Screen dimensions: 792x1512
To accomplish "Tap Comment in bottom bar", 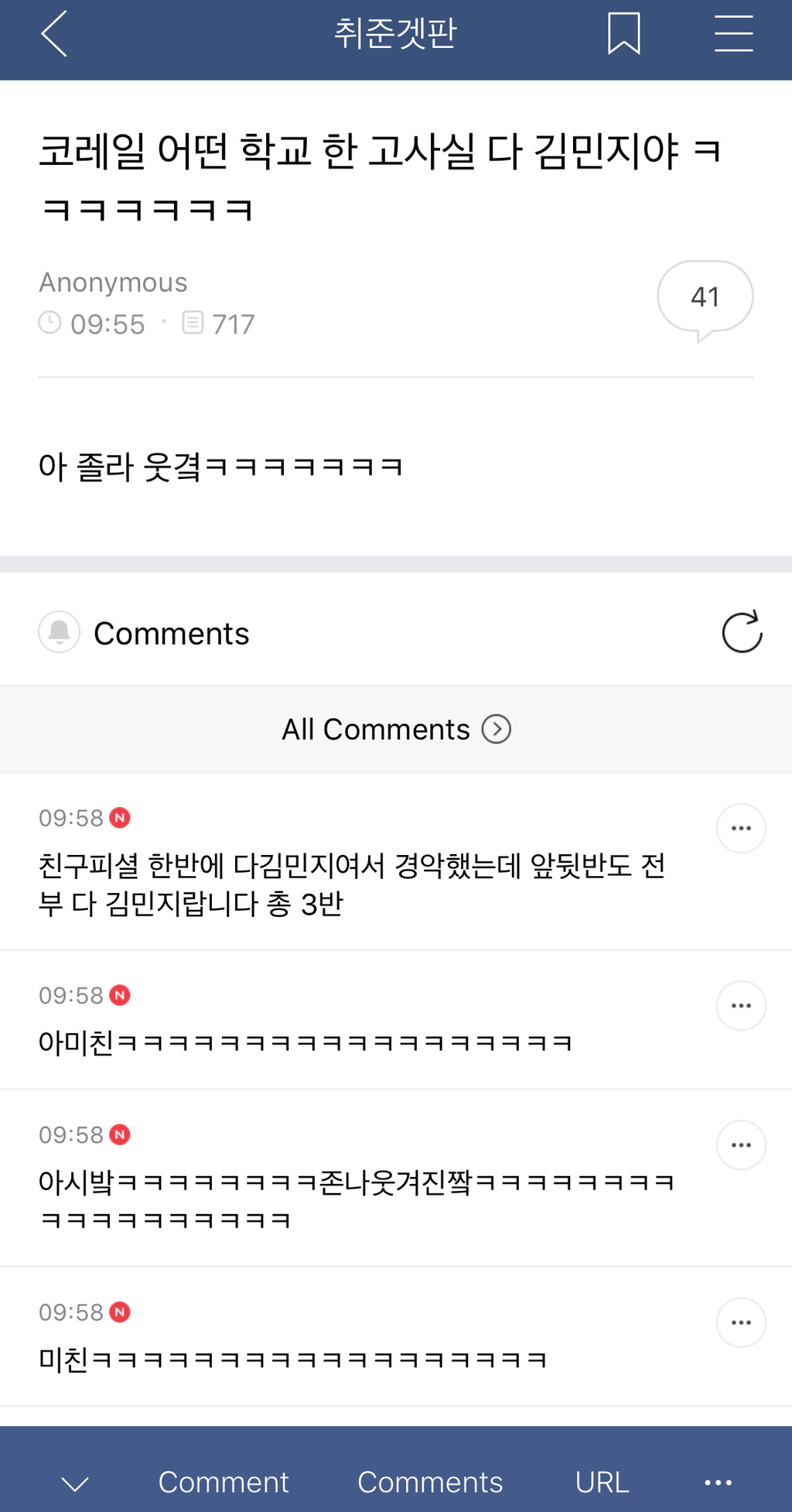I will [224, 1483].
